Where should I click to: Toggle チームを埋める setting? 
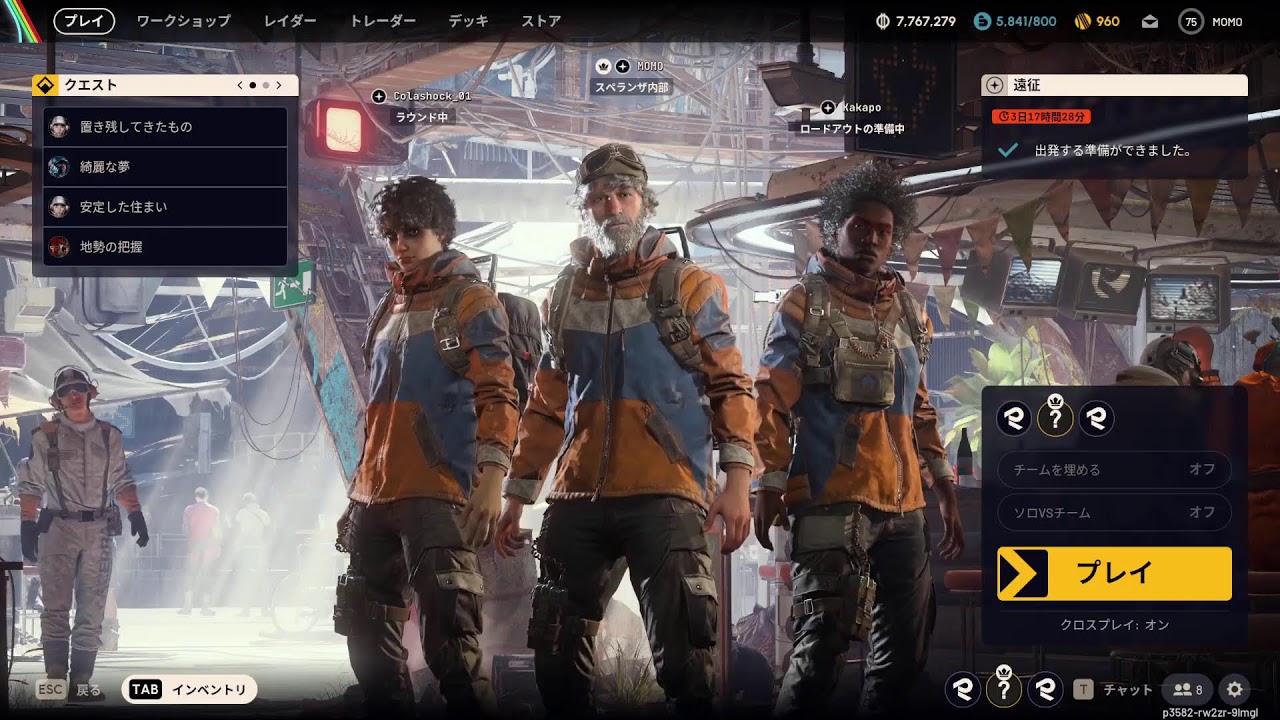pyautogui.click(x=1114, y=469)
